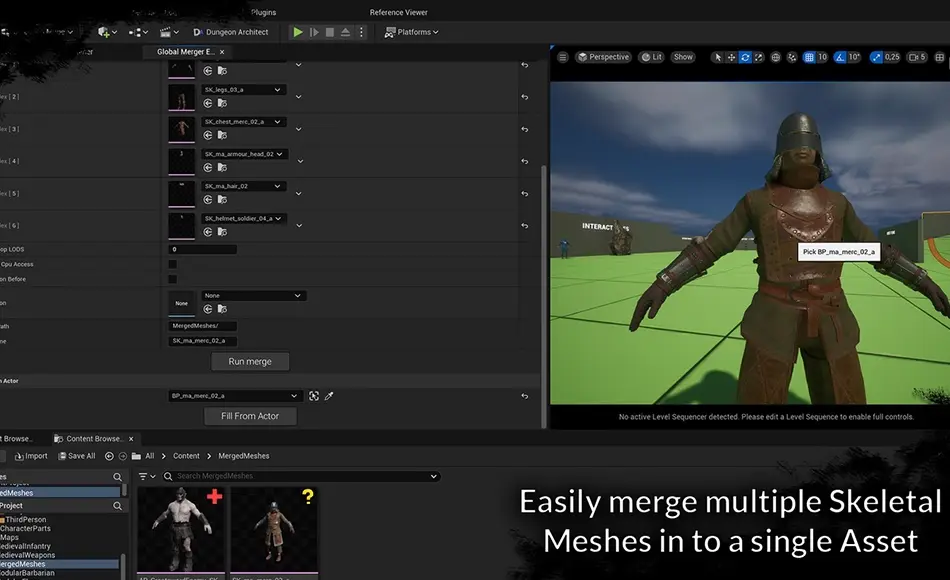Change grid snap value 10
The image size is (950, 580).
[822, 57]
